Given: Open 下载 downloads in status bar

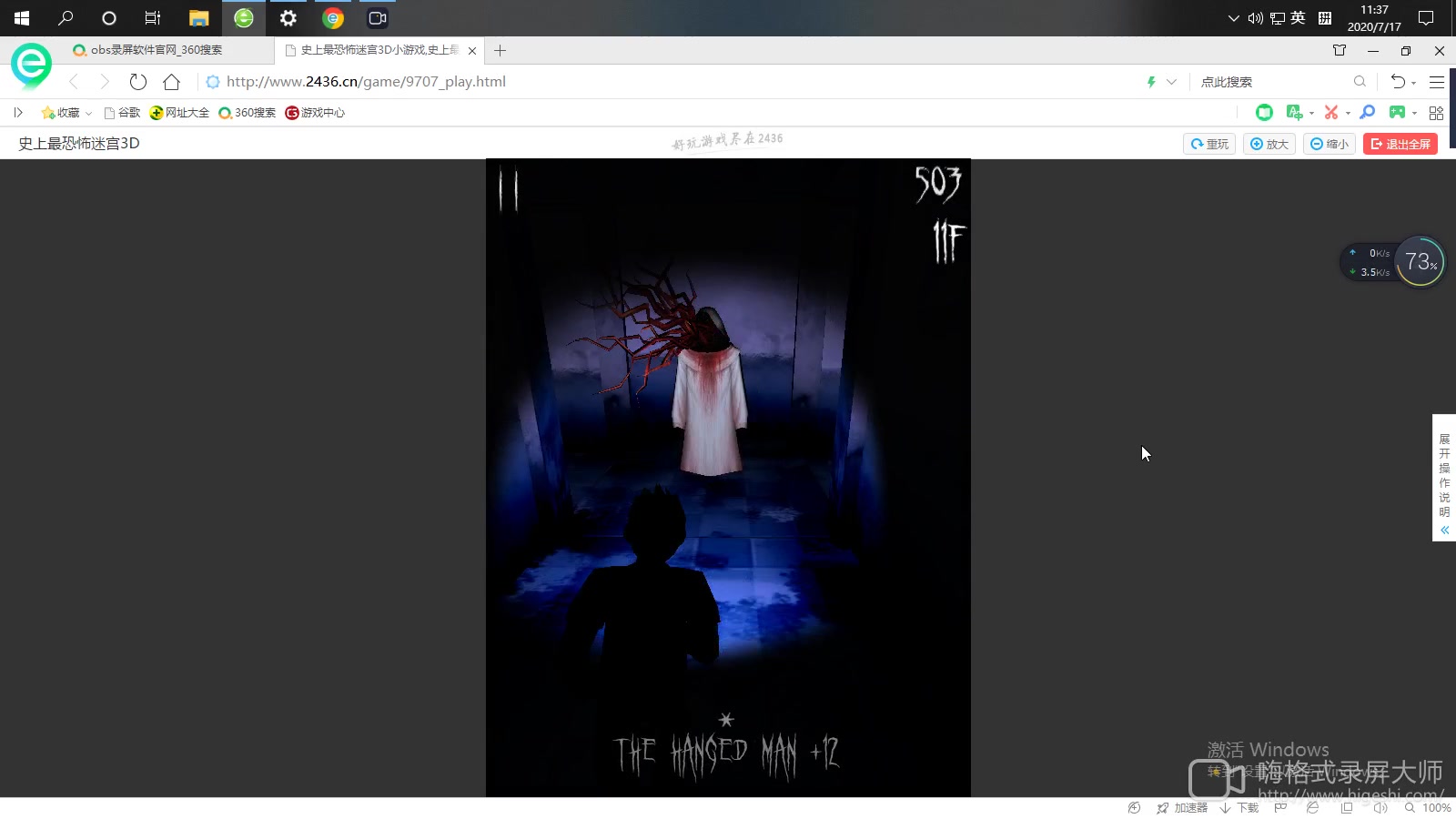Looking at the screenshot, I should point(1239,808).
